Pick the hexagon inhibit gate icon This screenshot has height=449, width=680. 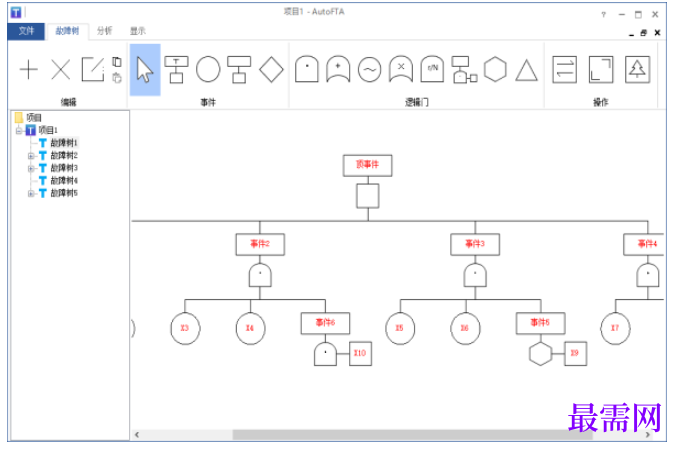click(495, 69)
